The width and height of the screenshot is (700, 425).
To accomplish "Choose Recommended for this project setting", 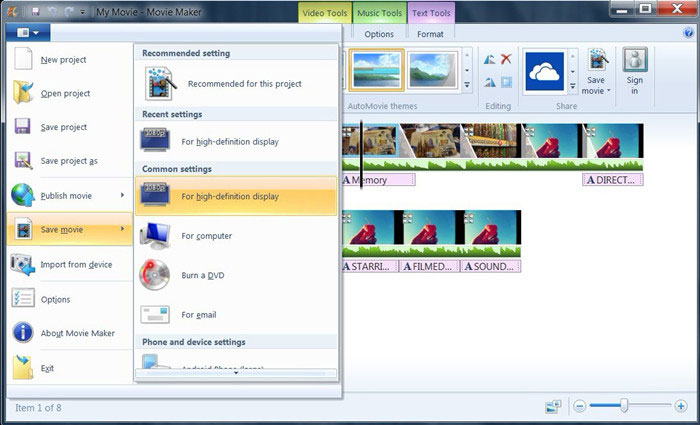I will pyautogui.click(x=236, y=83).
